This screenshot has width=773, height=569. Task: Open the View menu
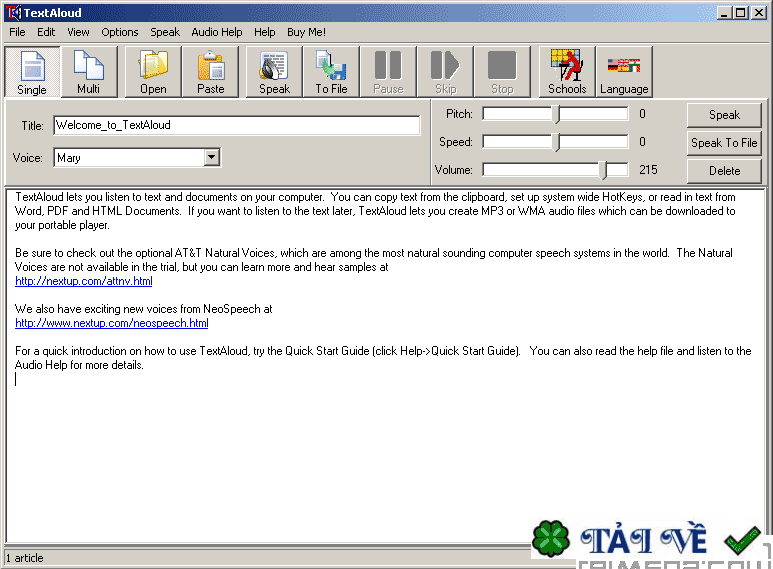pos(78,32)
